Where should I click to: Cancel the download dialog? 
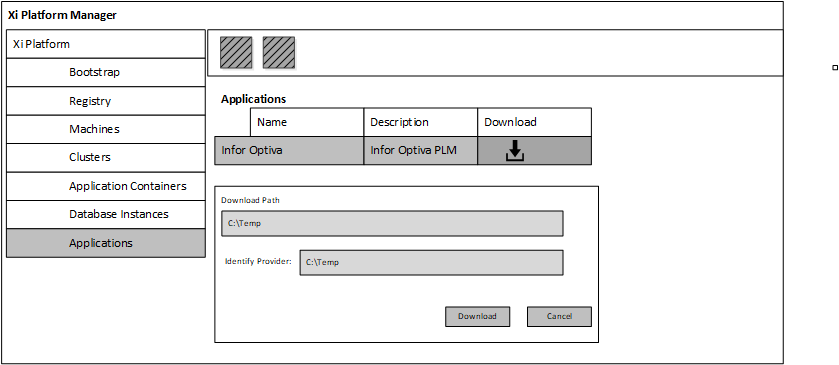559,316
